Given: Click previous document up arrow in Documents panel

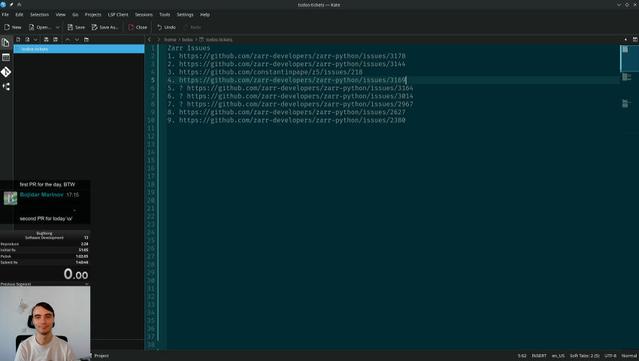Looking at the screenshot, I should coord(68,40).
